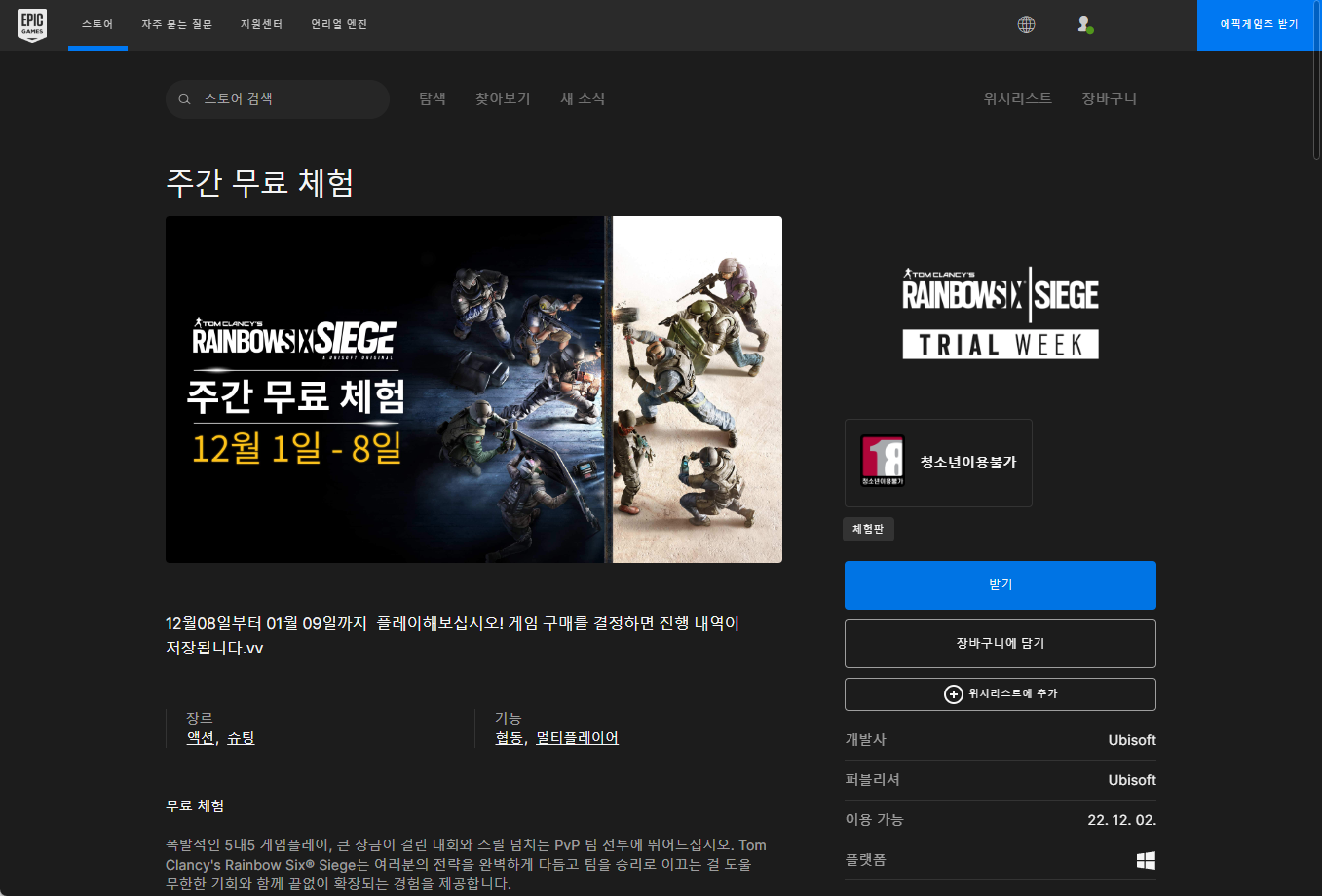The width and height of the screenshot is (1322, 896).
Task: Click the Windows platform icon
Action: [x=1146, y=861]
